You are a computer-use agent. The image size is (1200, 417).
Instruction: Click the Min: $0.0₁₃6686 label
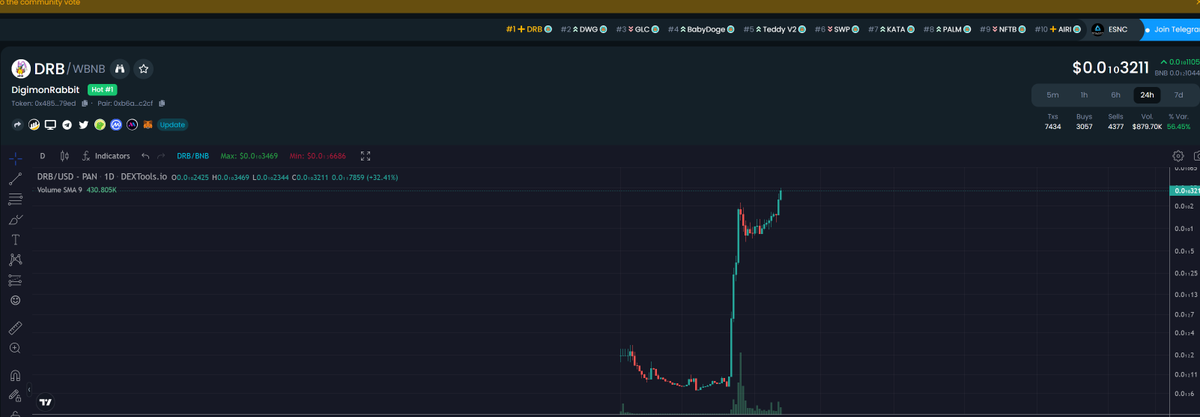click(318, 156)
